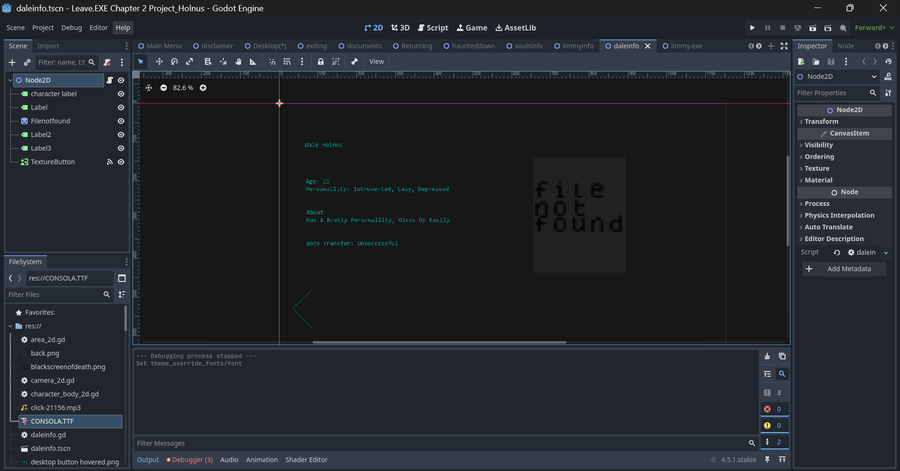Click the Add Metadata button
Image resolution: width=900 pixels, height=471 pixels.
pyautogui.click(x=844, y=268)
